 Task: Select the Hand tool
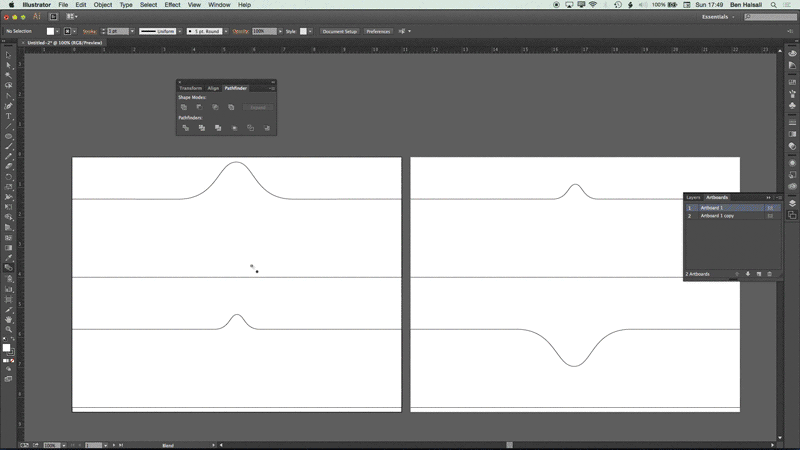[x=8, y=319]
